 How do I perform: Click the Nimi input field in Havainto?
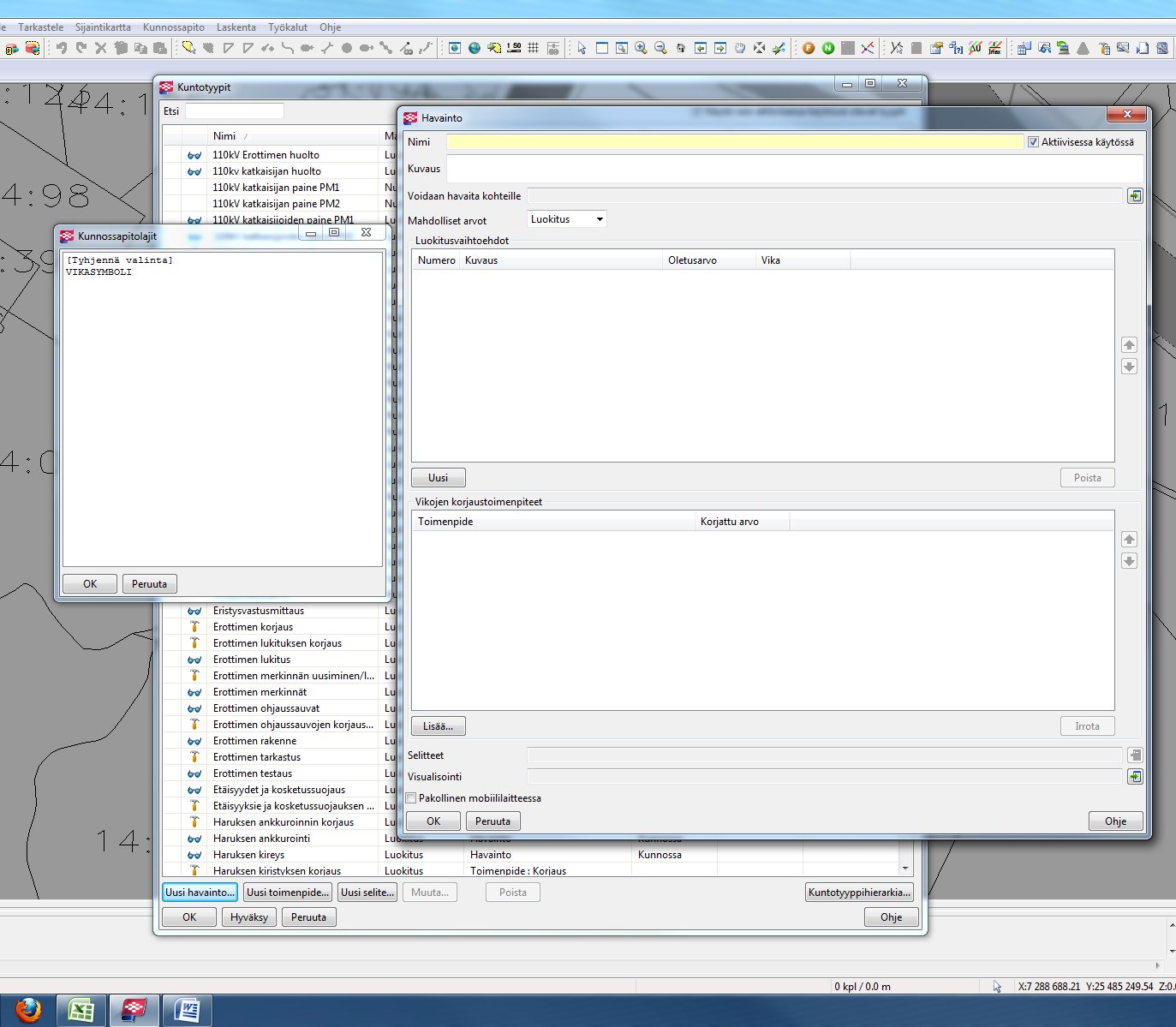pyautogui.click(x=735, y=142)
